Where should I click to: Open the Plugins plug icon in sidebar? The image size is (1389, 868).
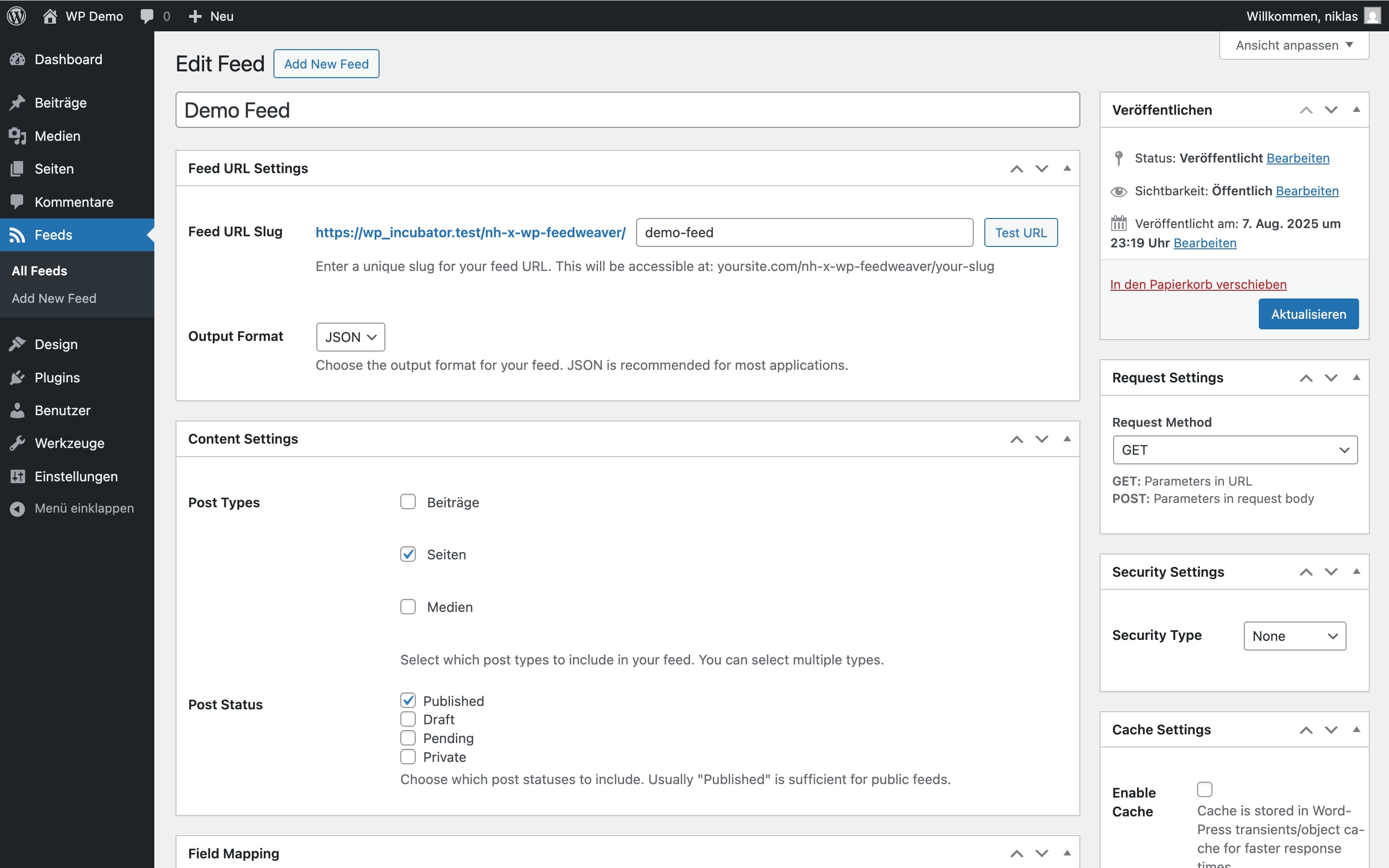tap(17, 377)
